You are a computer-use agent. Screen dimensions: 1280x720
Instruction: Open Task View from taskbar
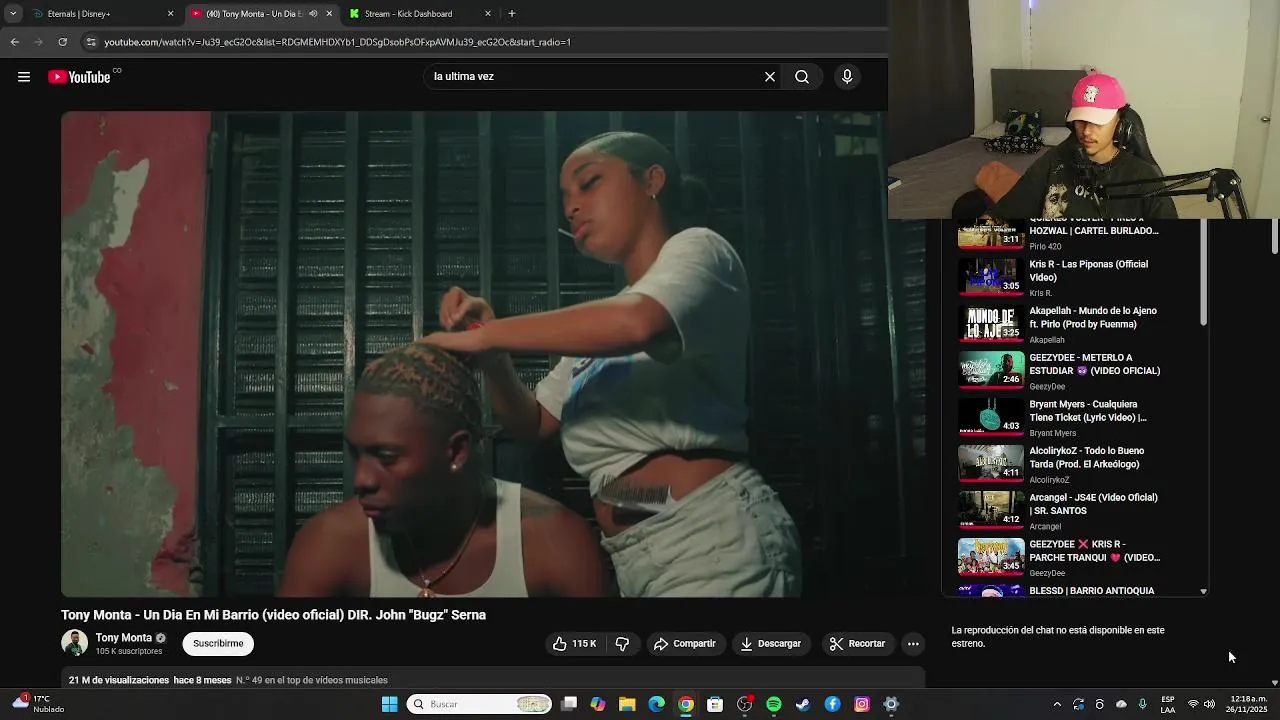pos(569,704)
